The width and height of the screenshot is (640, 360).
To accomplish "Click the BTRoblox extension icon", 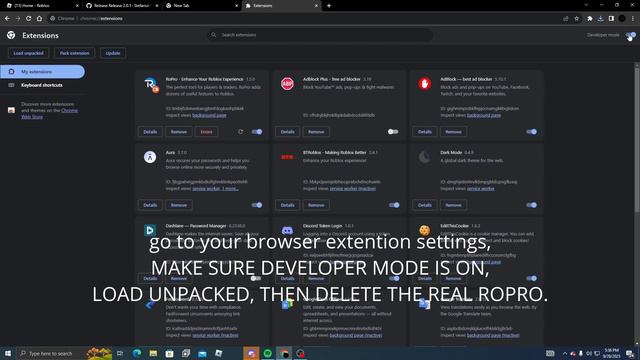I will pyautogui.click(x=287, y=157).
